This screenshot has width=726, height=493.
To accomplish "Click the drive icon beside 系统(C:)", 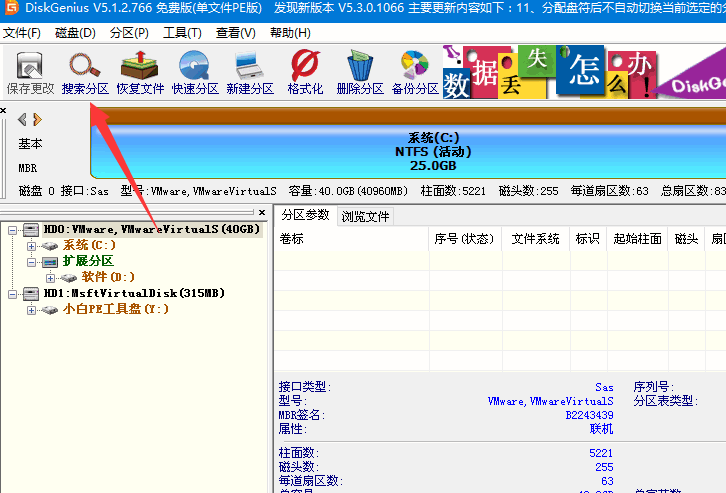I will click(x=50, y=246).
